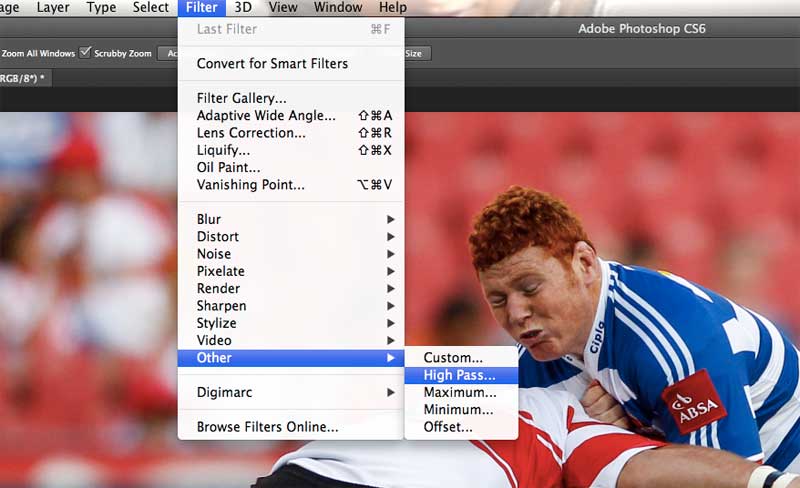Viewport: 800px width, 488px height.
Task: Open the Layer menu
Action: [x=53, y=7]
